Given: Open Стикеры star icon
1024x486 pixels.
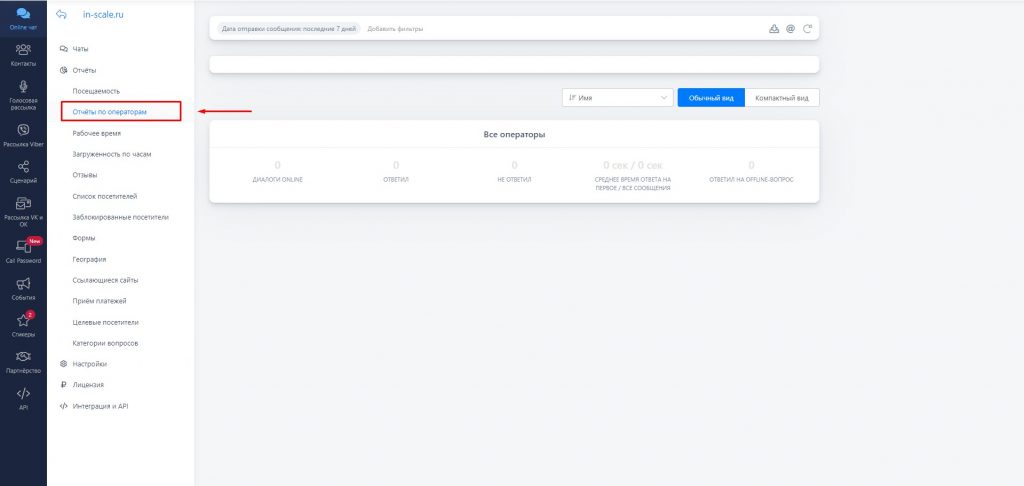Looking at the screenshot, I should pyautogui.click(x=23, y=321).
